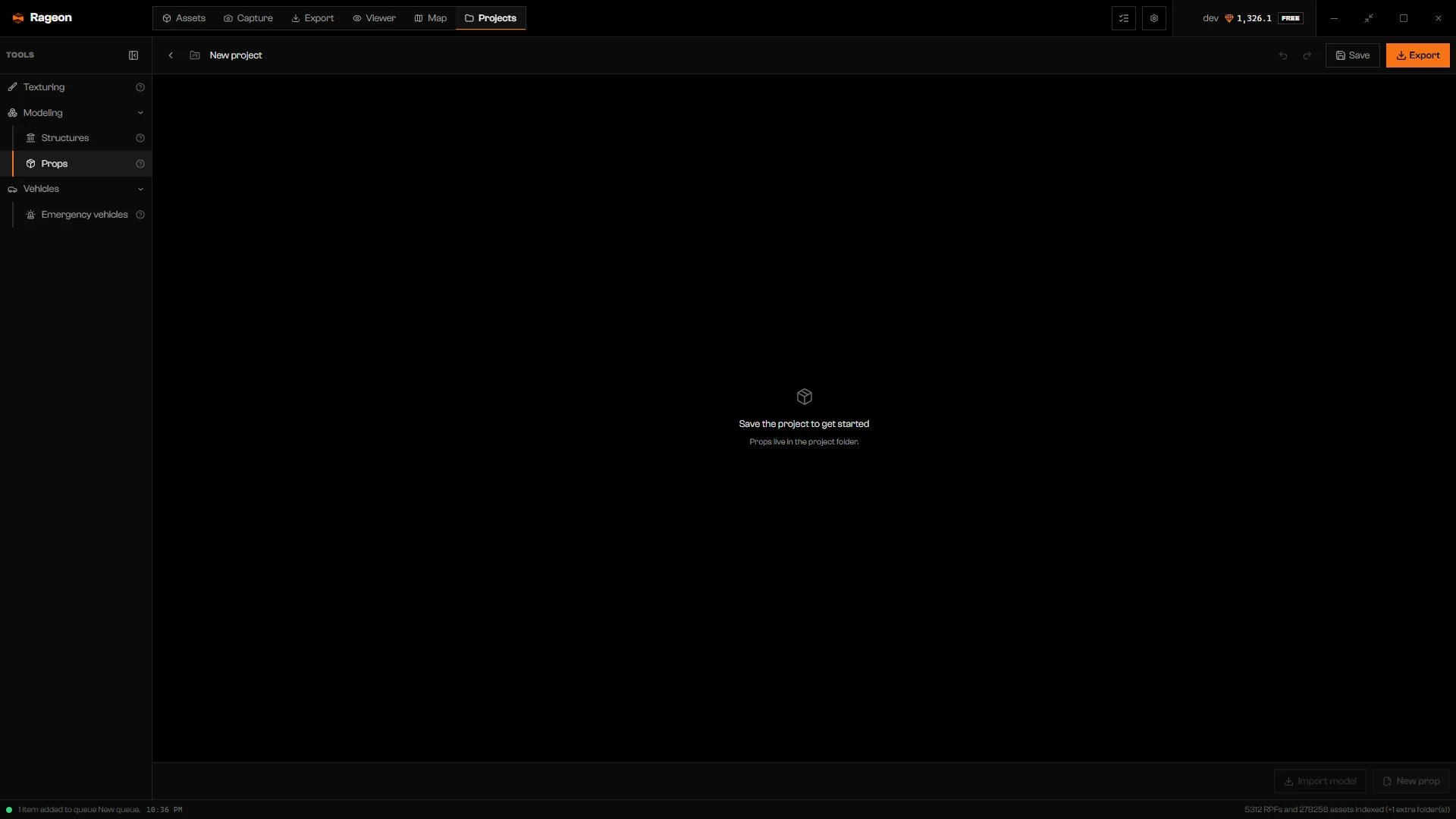Screen dimensions: 1456x819
Task: Minimize the Rageon window
Action: click(x=1334, y=18)
